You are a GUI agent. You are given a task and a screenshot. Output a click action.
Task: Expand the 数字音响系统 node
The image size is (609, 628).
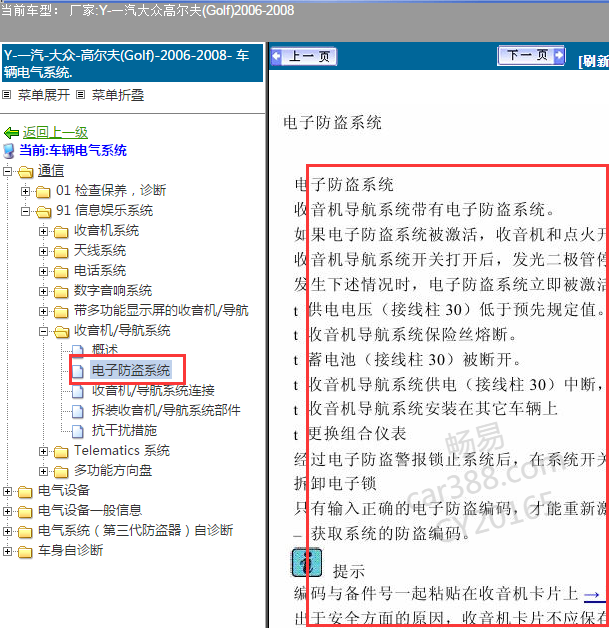pos(43,292)
